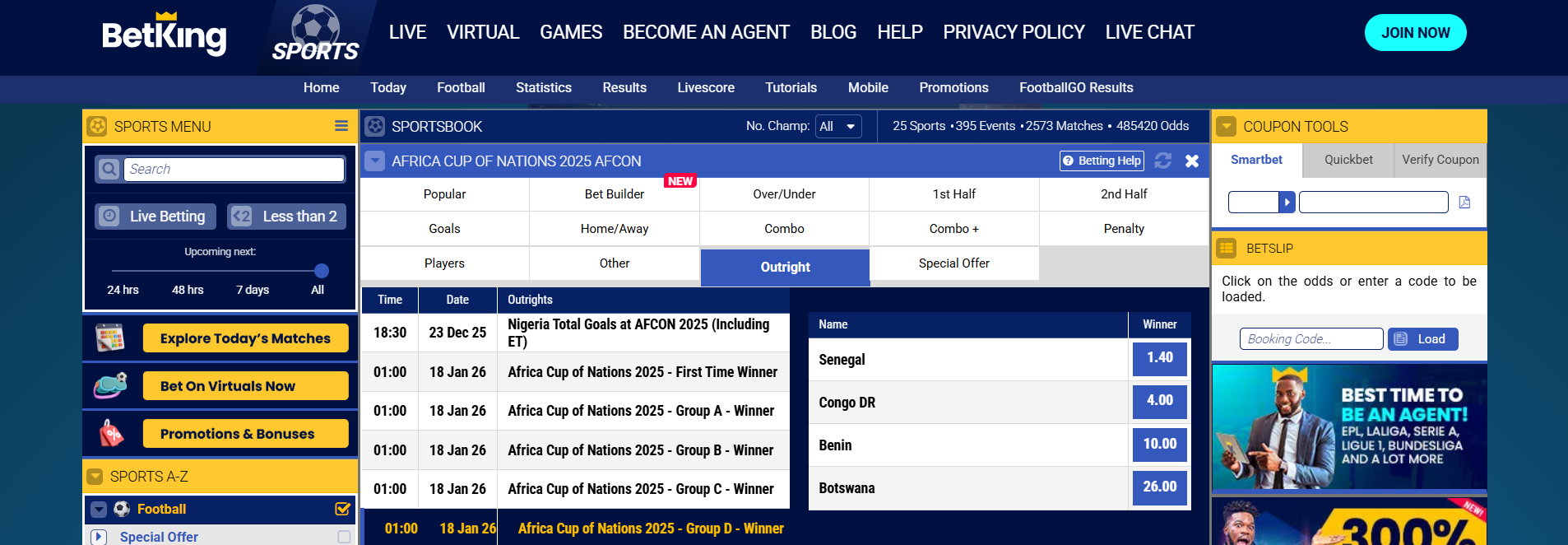Viewport: 1568px width, 545px height.
Task: Click the Load booking code button
Action: click(1423, 339)
